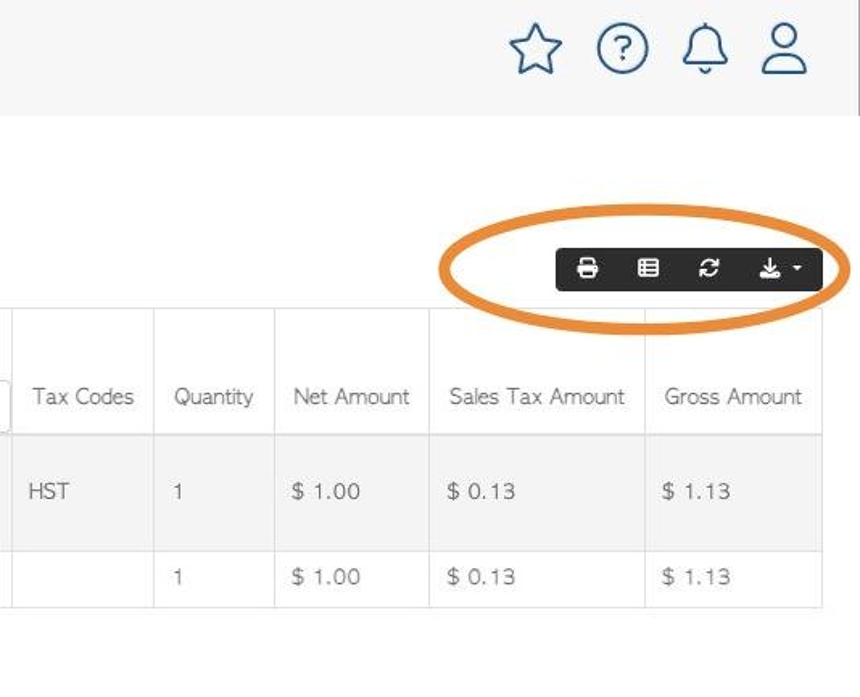Click the refresh arrows icon
Viewport: 860px width, 697px height.
[x=709, y=268]
